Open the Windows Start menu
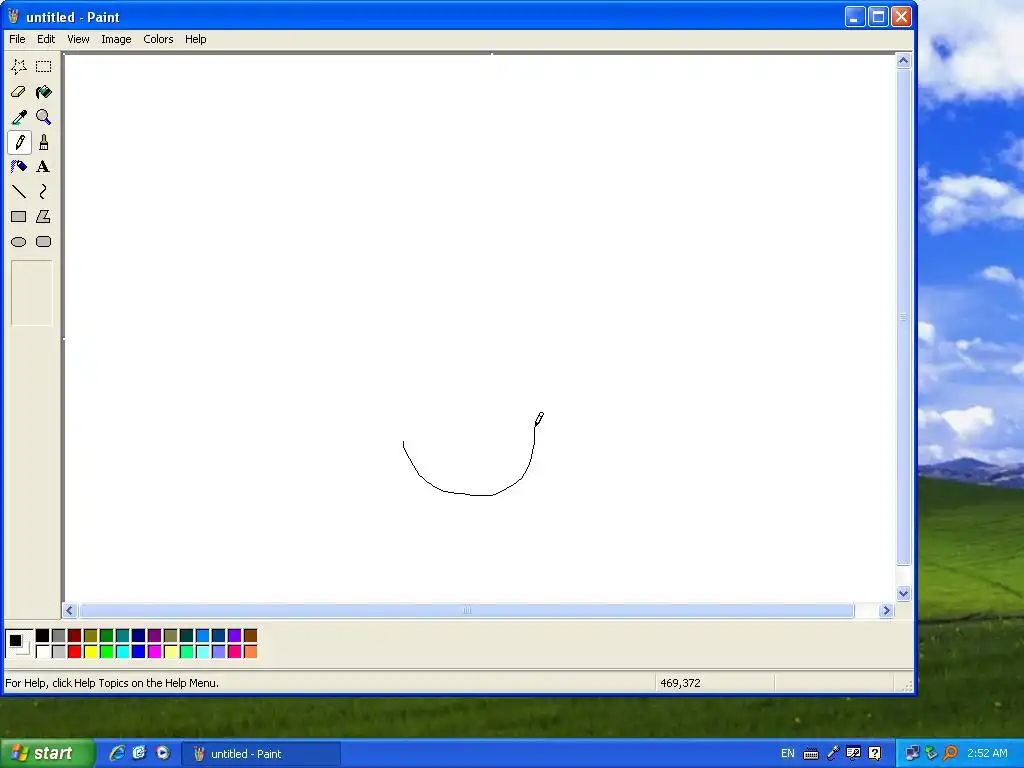Screen dimensions: 1024x768 click(x=47, y=754)
